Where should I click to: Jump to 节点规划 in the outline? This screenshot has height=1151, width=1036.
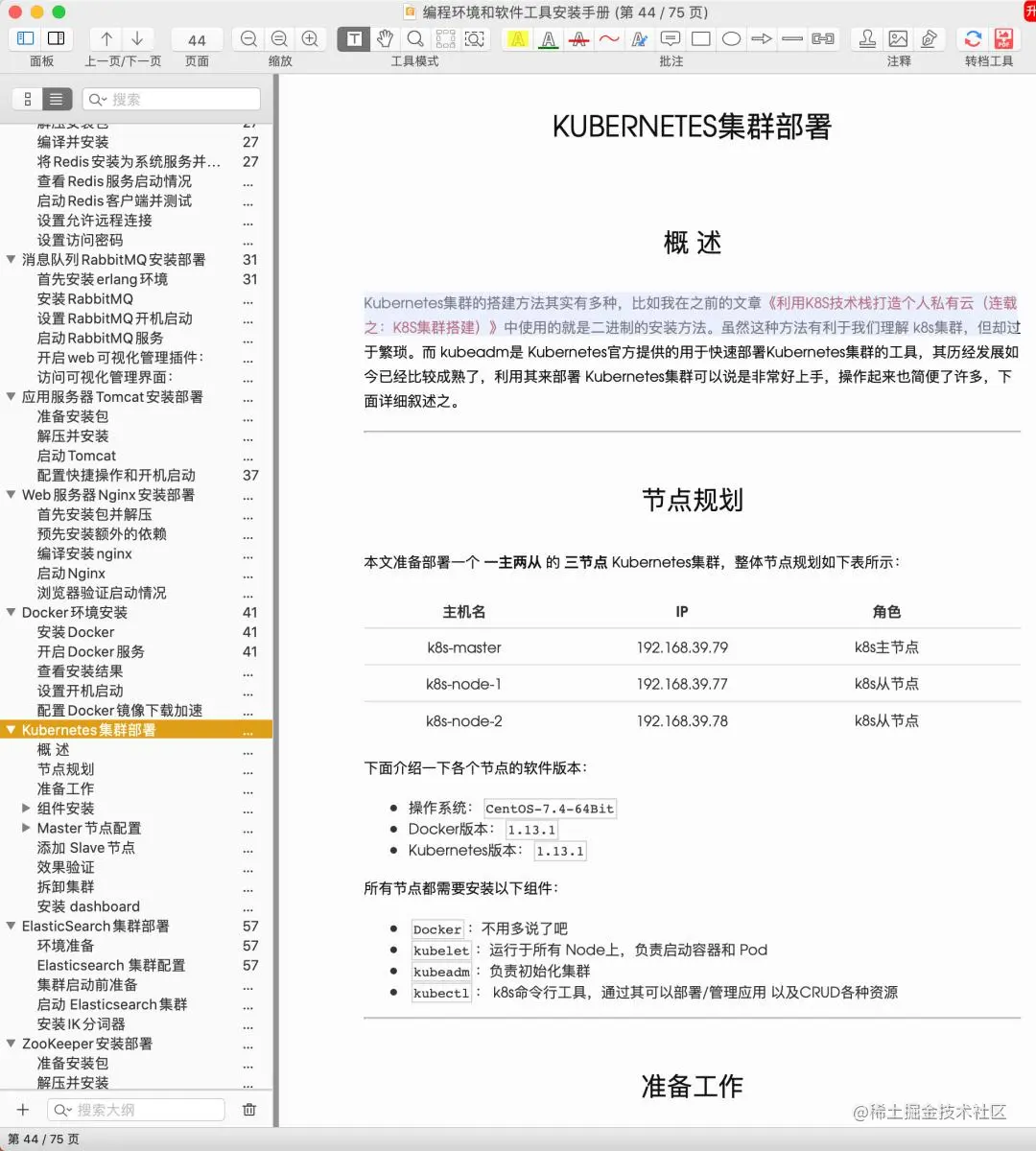click(x=65, y=769)
